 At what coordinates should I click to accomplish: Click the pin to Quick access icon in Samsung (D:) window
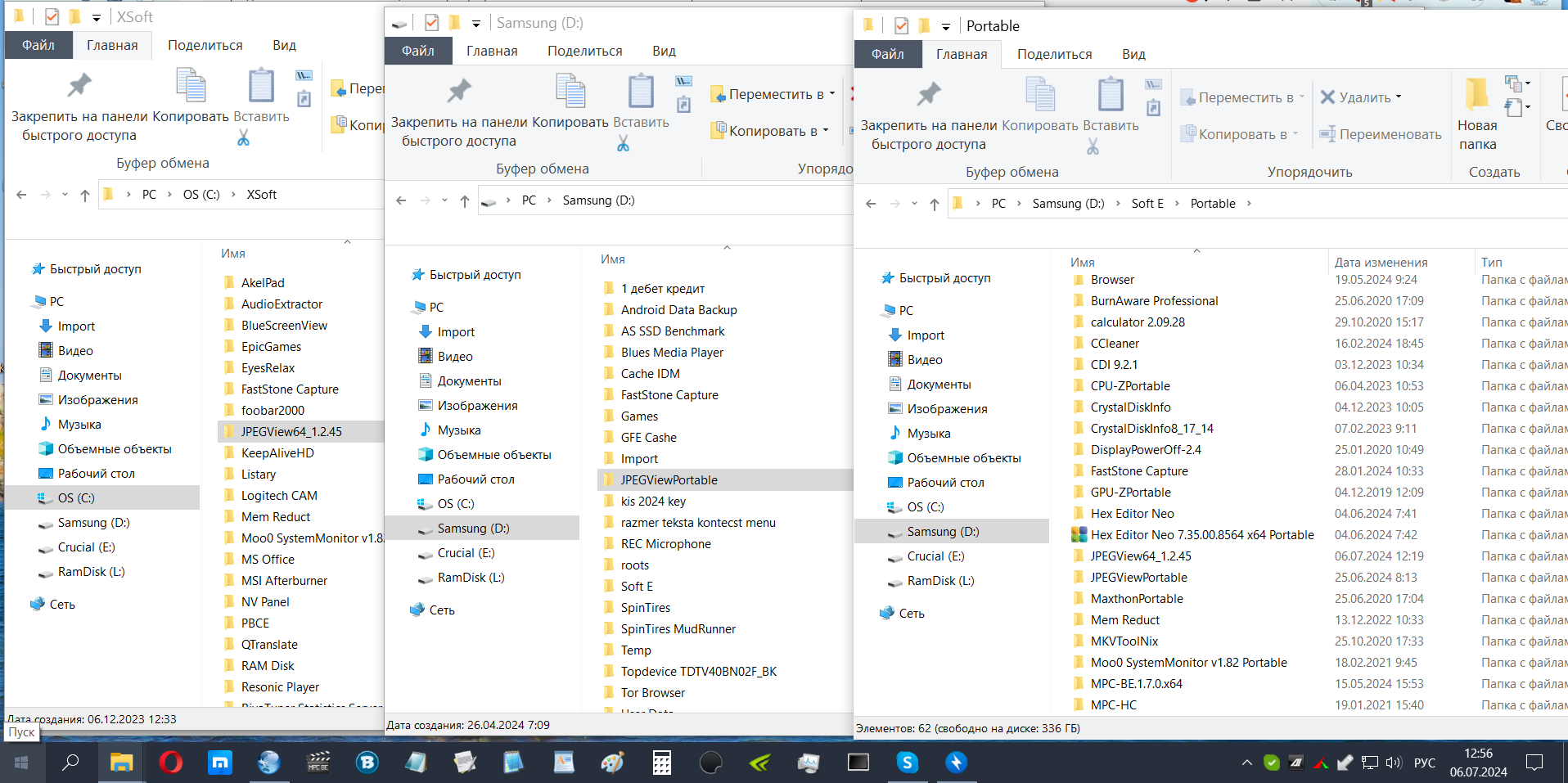(459, 91)
